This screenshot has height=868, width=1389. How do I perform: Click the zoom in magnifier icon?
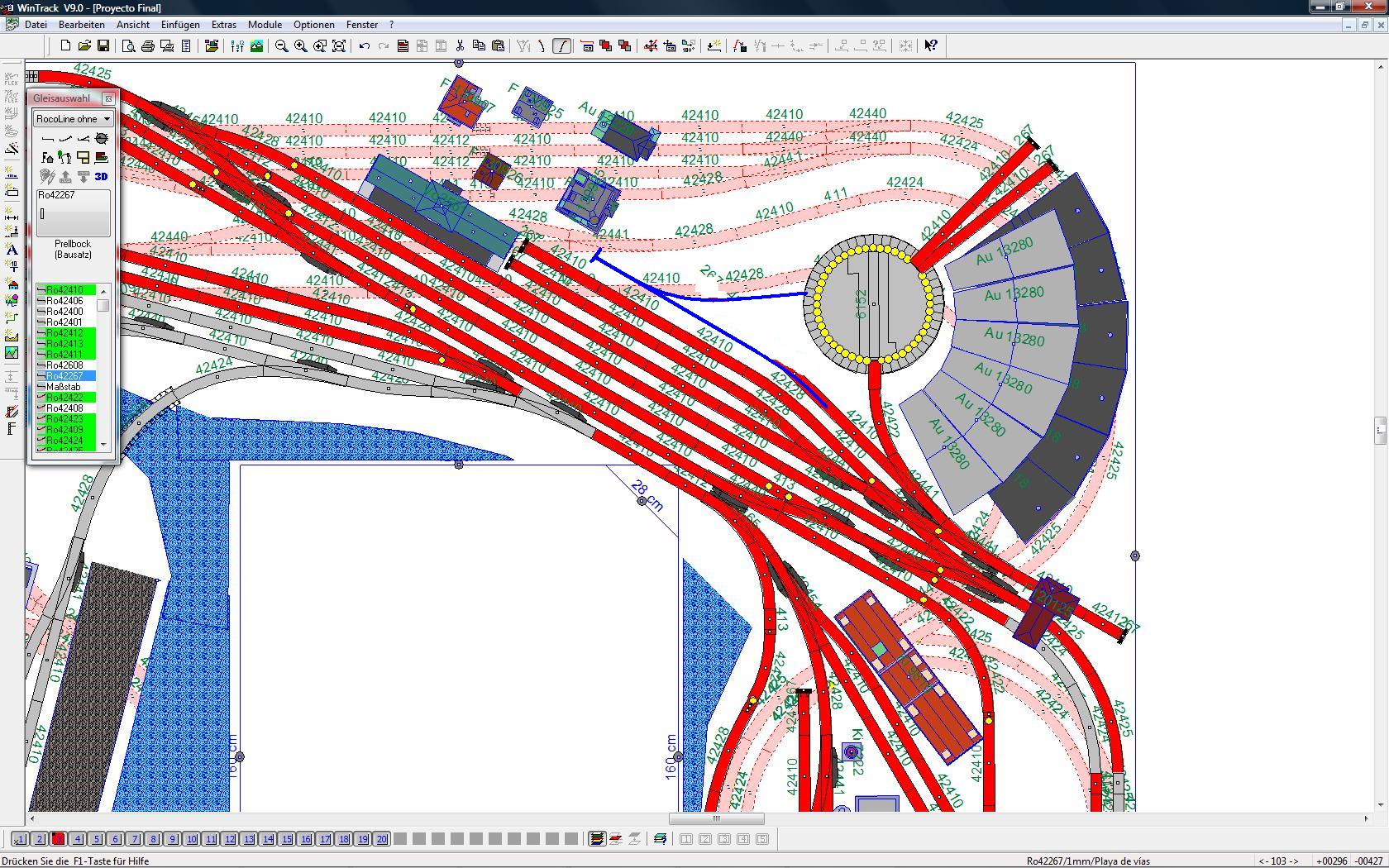(x=301, y=46)
